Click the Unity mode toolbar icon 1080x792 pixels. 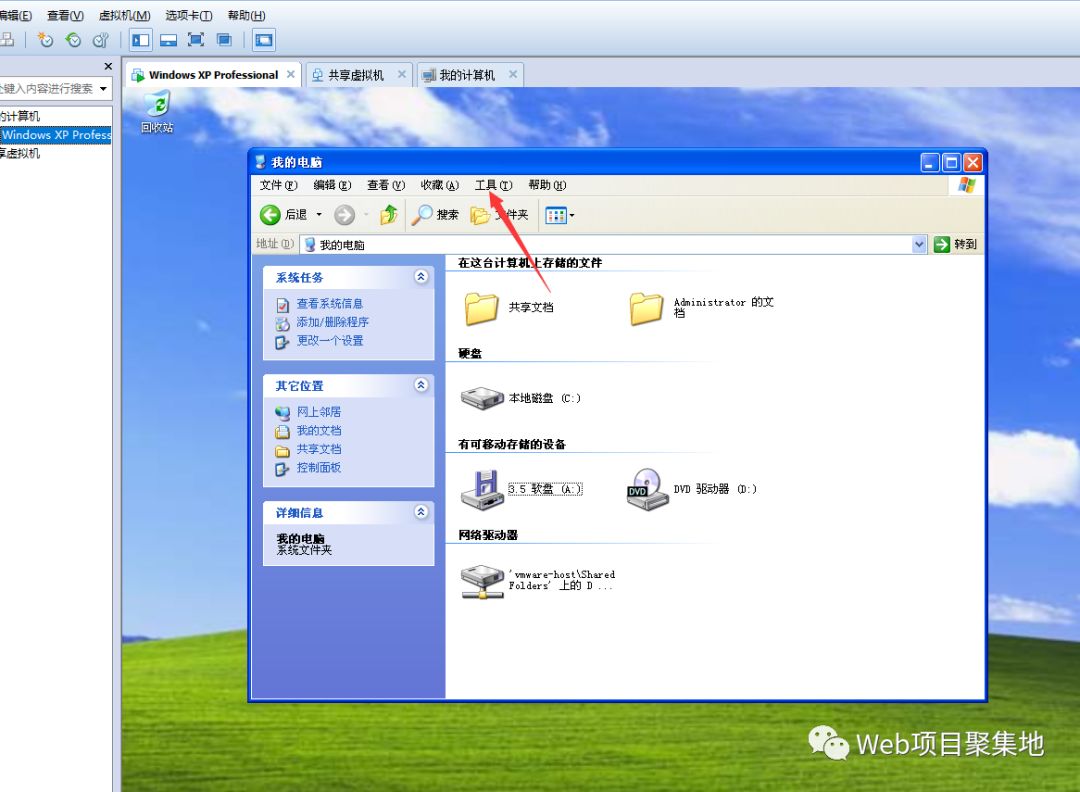(x=225, y=40)
